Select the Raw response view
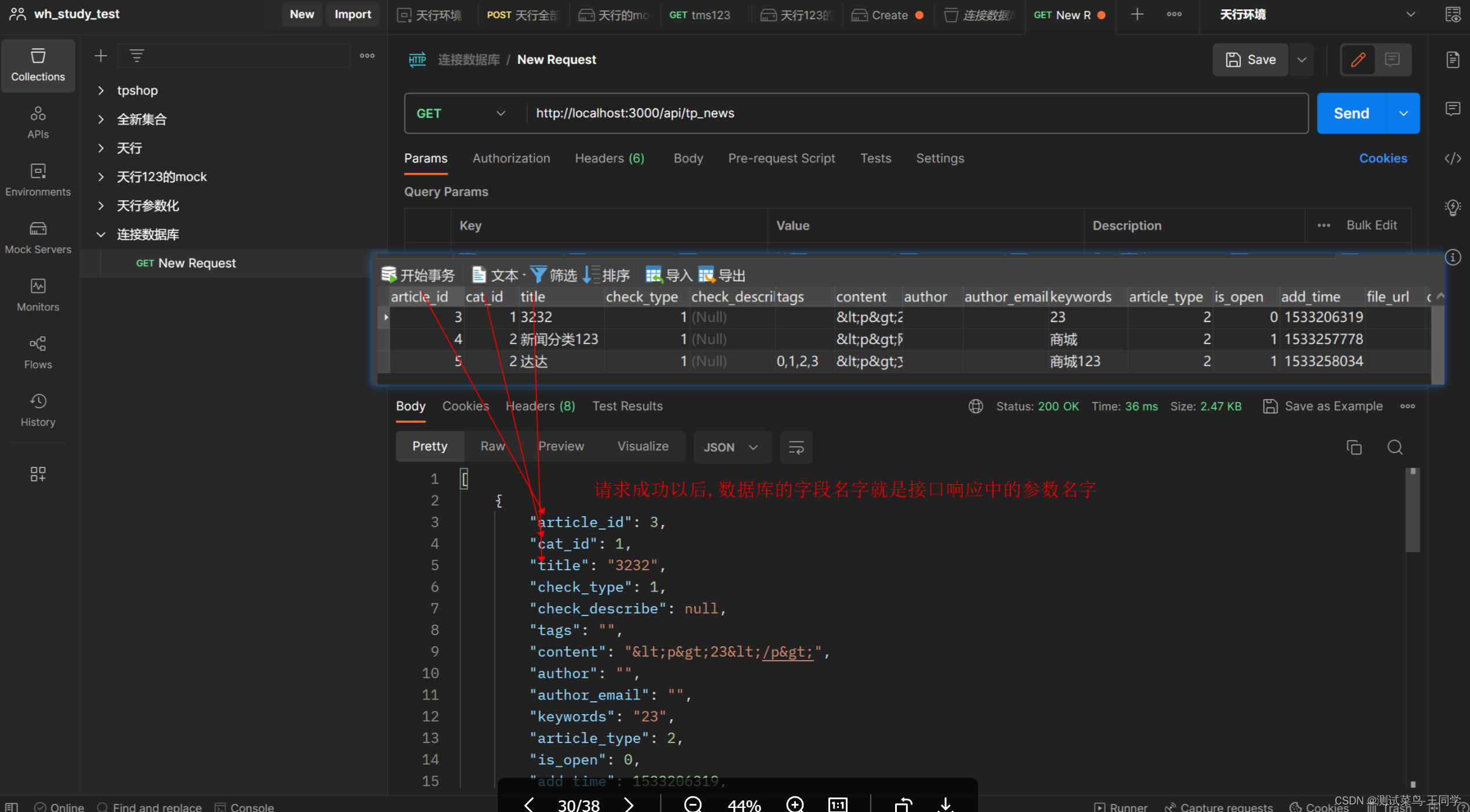This screenshot has height=812, width=1470. pyautogui.click(x=493, y=446)
